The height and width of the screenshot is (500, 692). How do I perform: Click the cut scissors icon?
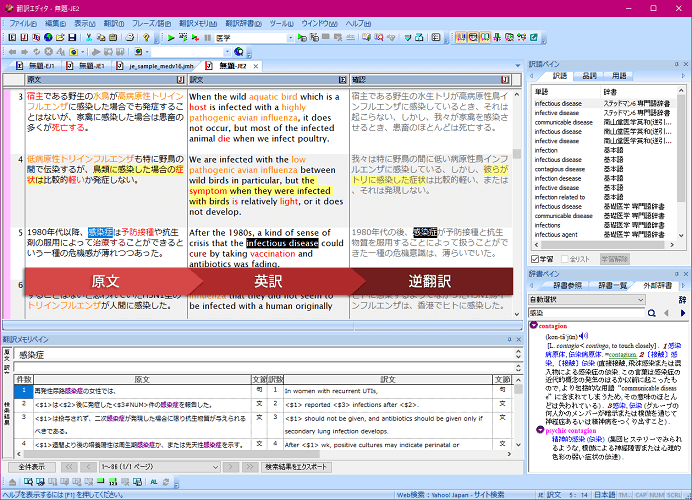coord(90,38)
